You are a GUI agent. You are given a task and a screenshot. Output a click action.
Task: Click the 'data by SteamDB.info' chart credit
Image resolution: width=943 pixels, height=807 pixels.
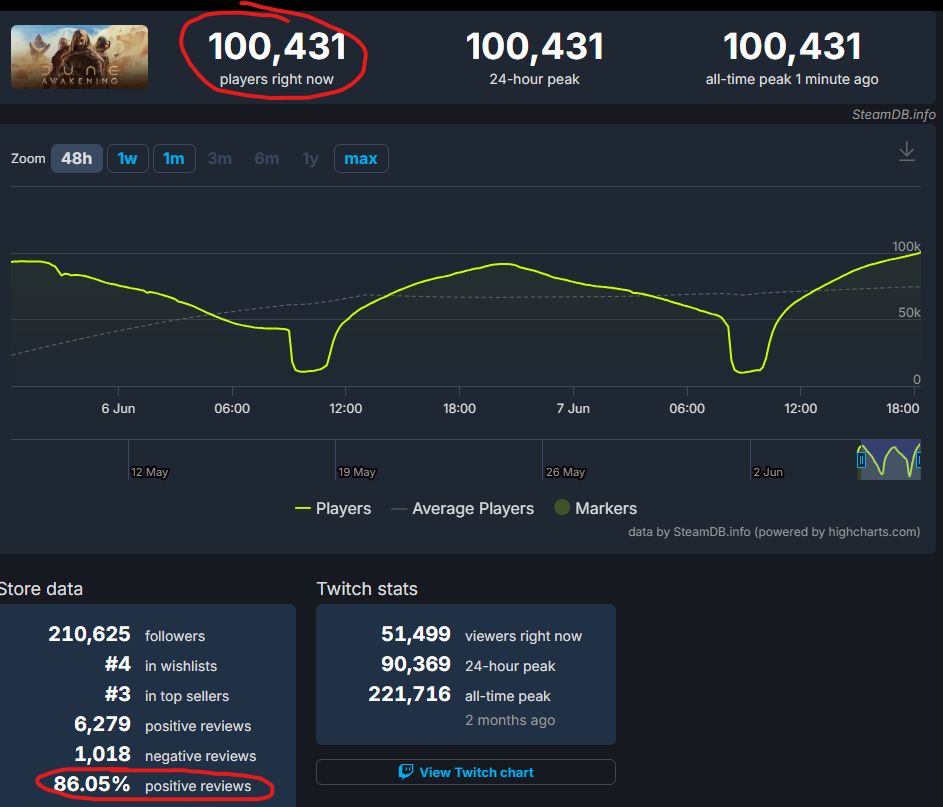(x=774, y=532)
